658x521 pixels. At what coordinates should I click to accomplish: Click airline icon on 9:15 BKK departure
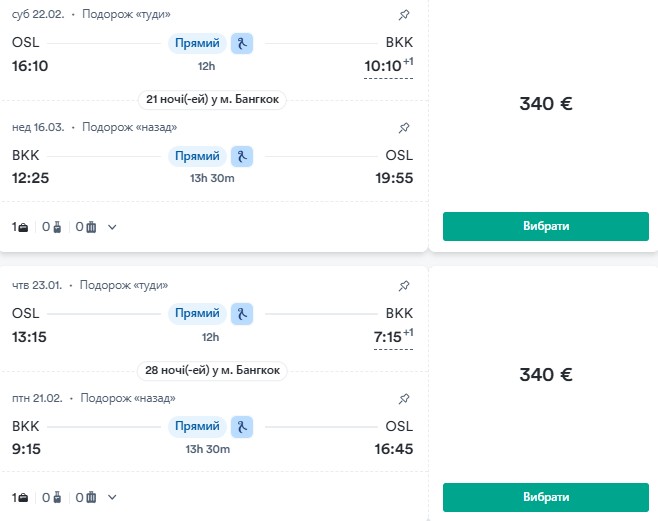tap(241, 427)
